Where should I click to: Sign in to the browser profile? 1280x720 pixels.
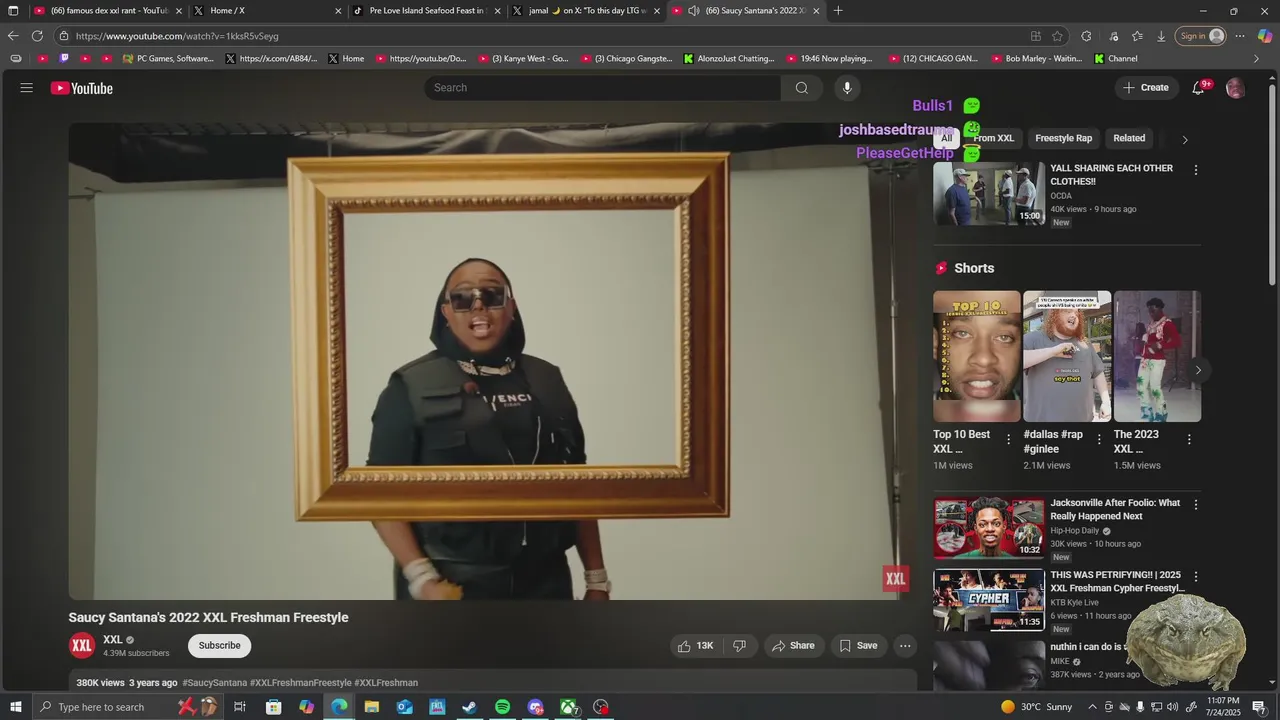coord(1200,36)
